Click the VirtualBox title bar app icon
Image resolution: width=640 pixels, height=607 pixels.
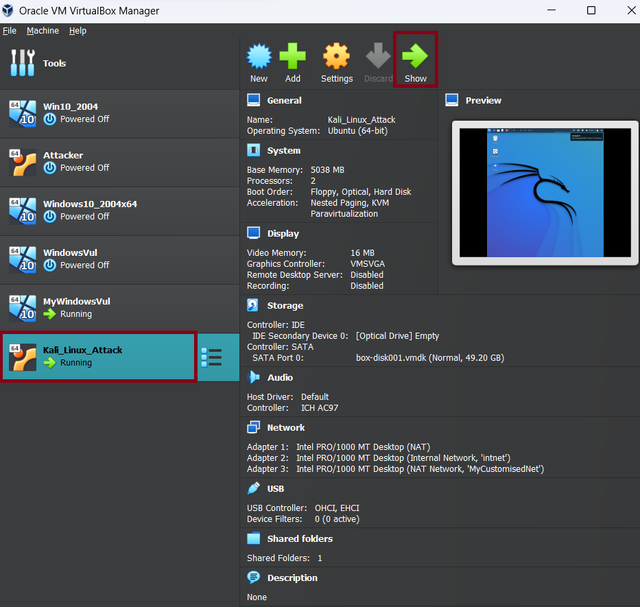[8, 11]
